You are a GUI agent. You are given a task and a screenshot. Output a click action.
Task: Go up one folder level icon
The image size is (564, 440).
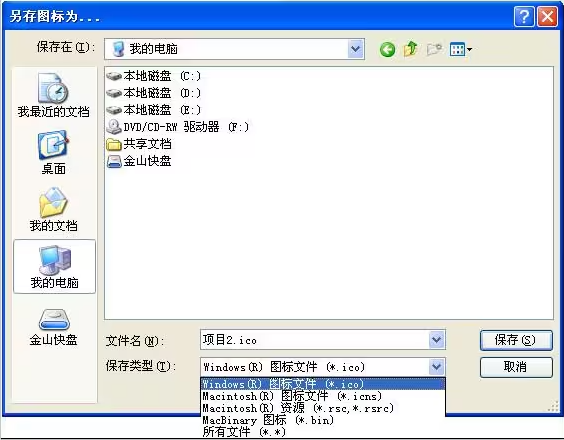pyautogui.click(x=411, y=49)
